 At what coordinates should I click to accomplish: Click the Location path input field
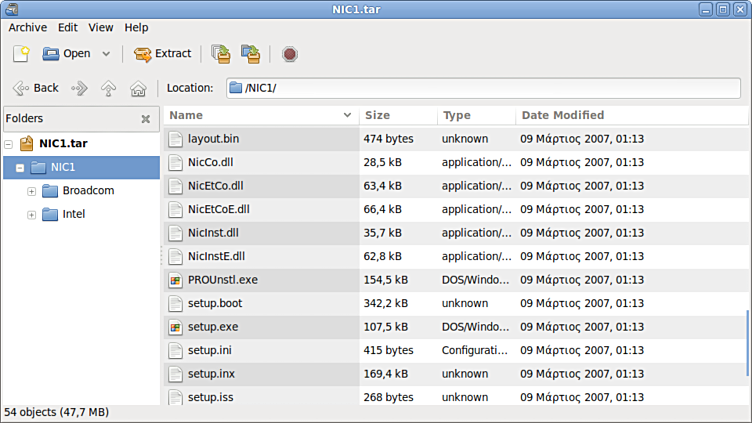coord(483,88)
